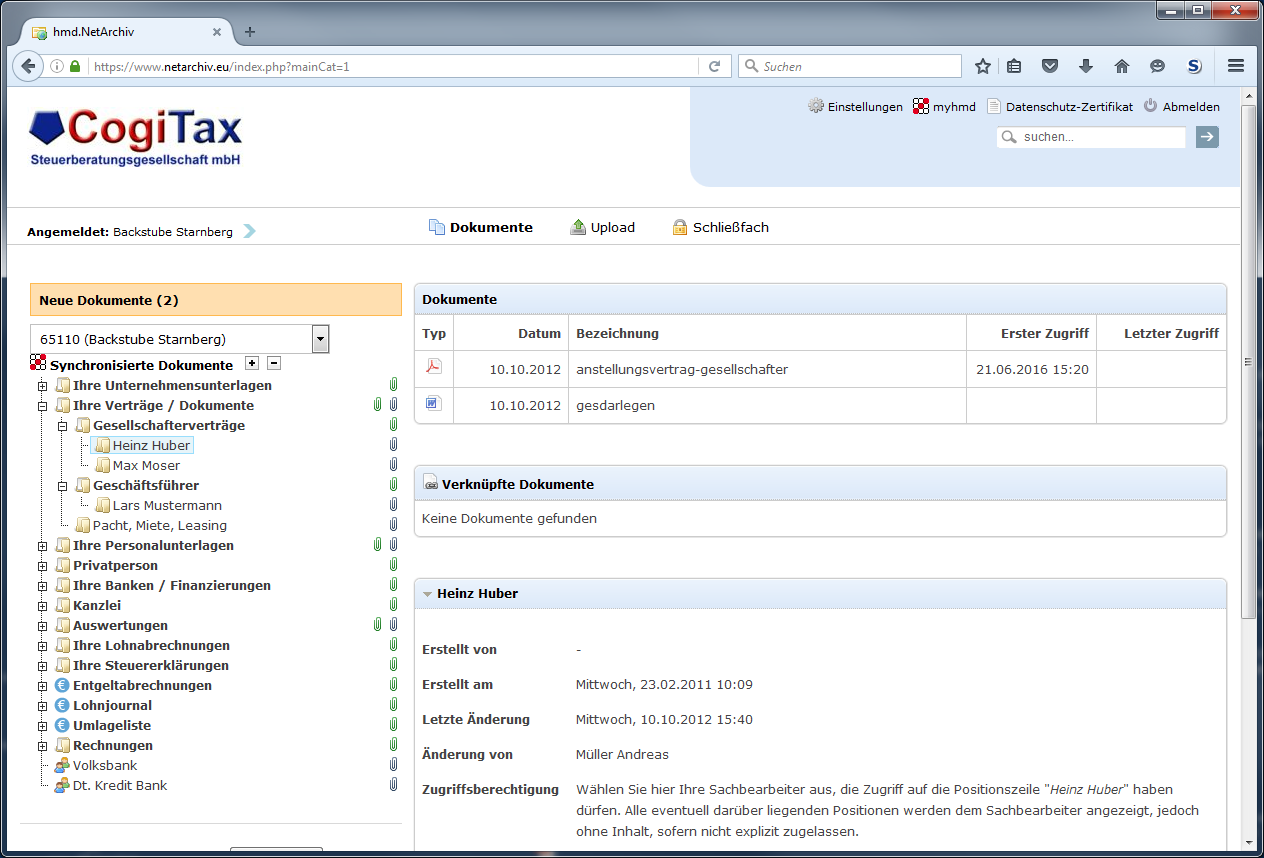The height and width of the screenshot is (858, 1264).
Task: Click inside the suchen search field
Action: pos(1090,137)
